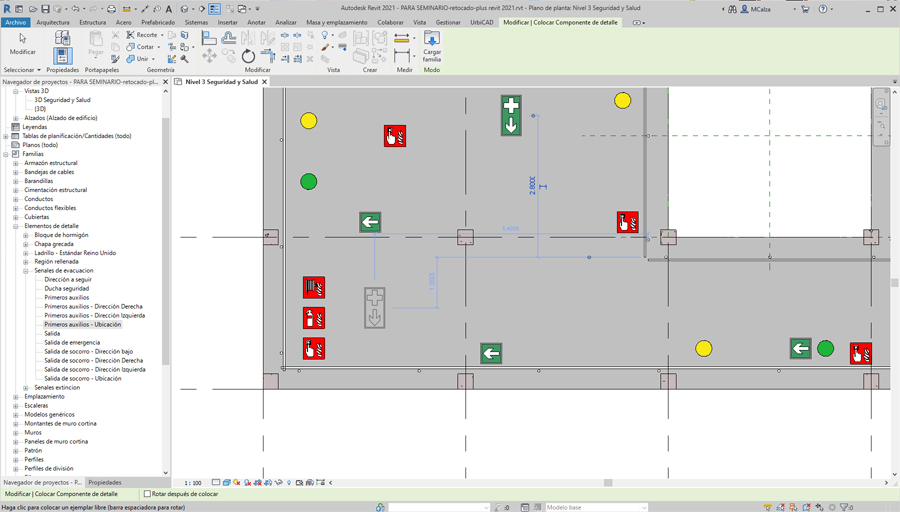
Task: Switch to the Propiedades panel tab at the bottom
Action: [x=105, y=482]
